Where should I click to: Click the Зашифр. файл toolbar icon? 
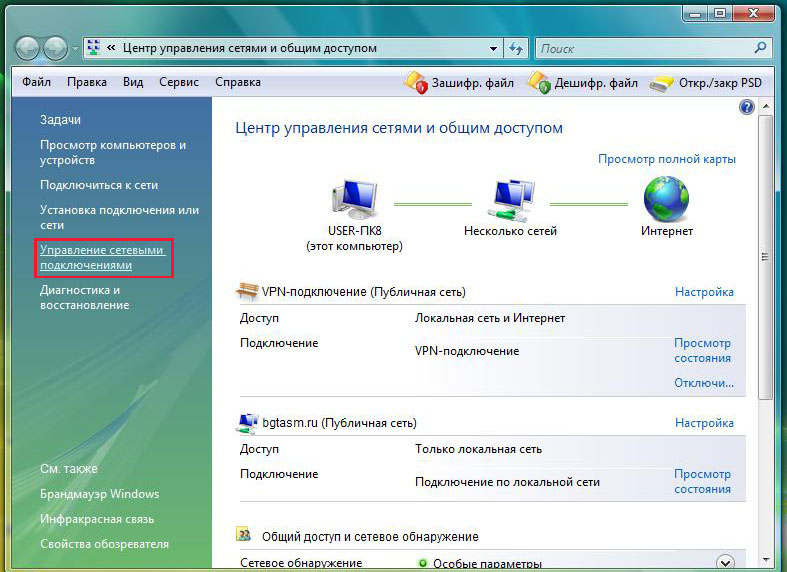click(416, 82)
